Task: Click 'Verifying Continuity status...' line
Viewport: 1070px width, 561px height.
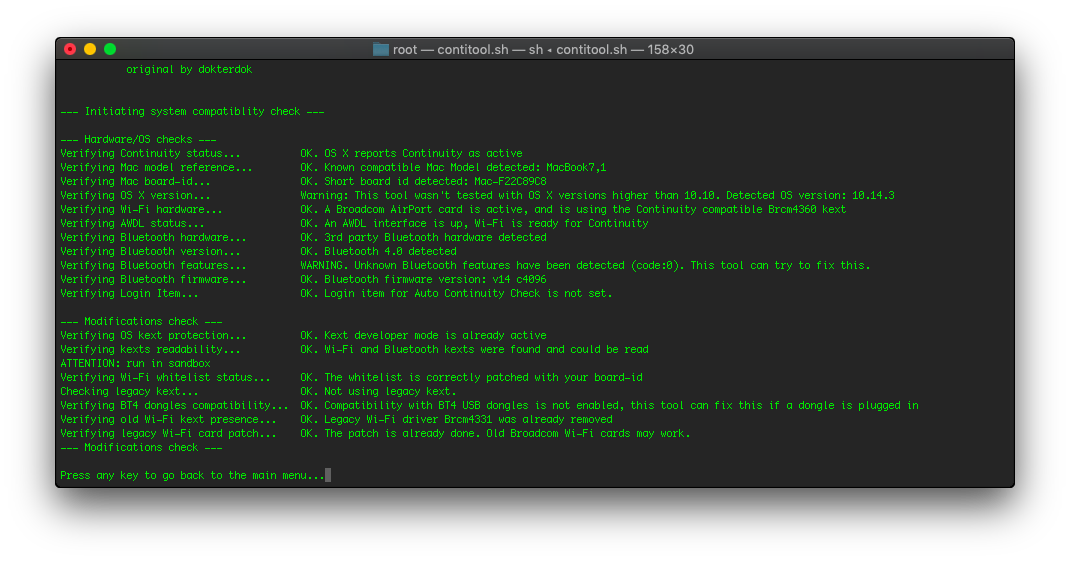Action: point(150,154)
